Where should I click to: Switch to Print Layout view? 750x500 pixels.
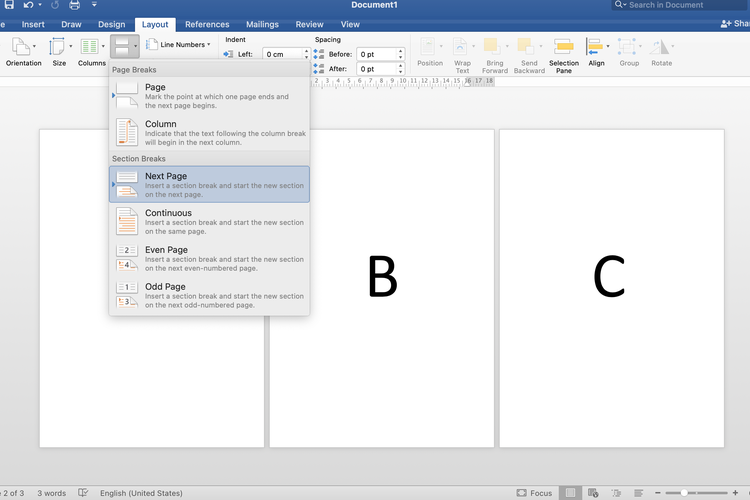tap(570, 493)
